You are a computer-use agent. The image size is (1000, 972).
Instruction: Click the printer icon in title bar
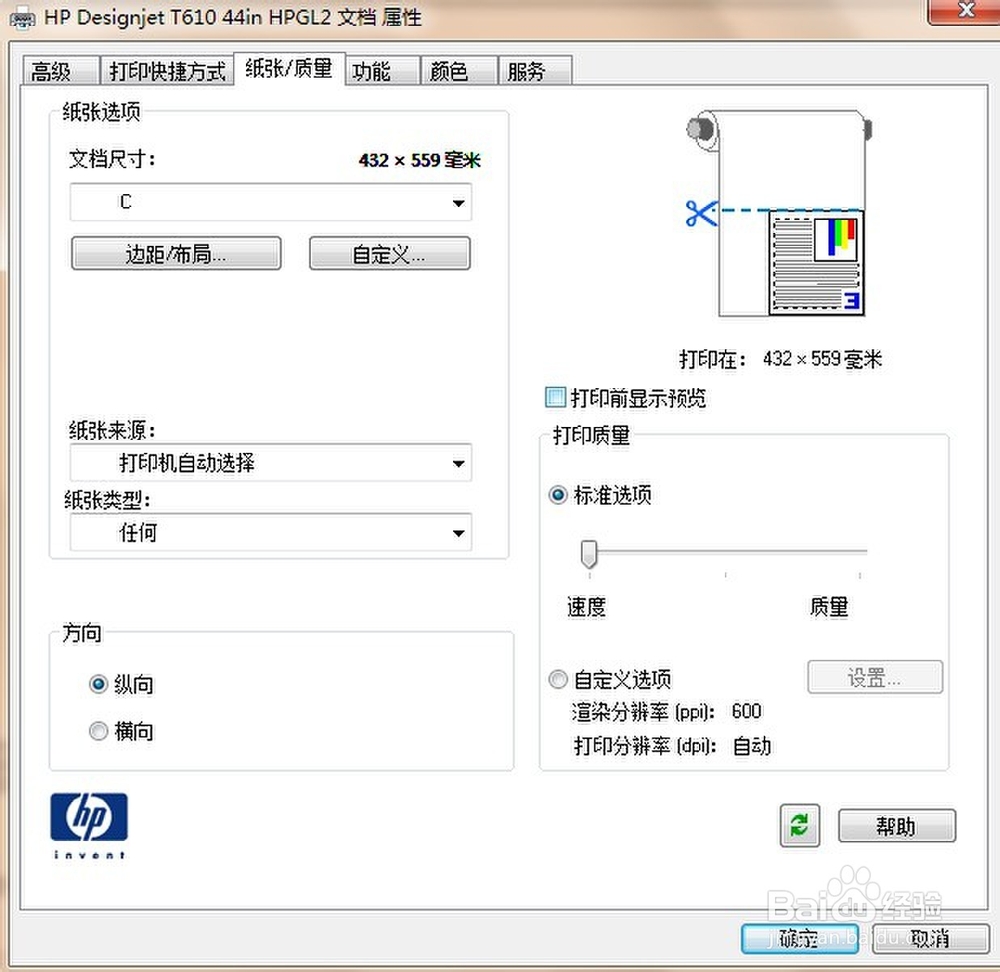click(x=22, y=18)
